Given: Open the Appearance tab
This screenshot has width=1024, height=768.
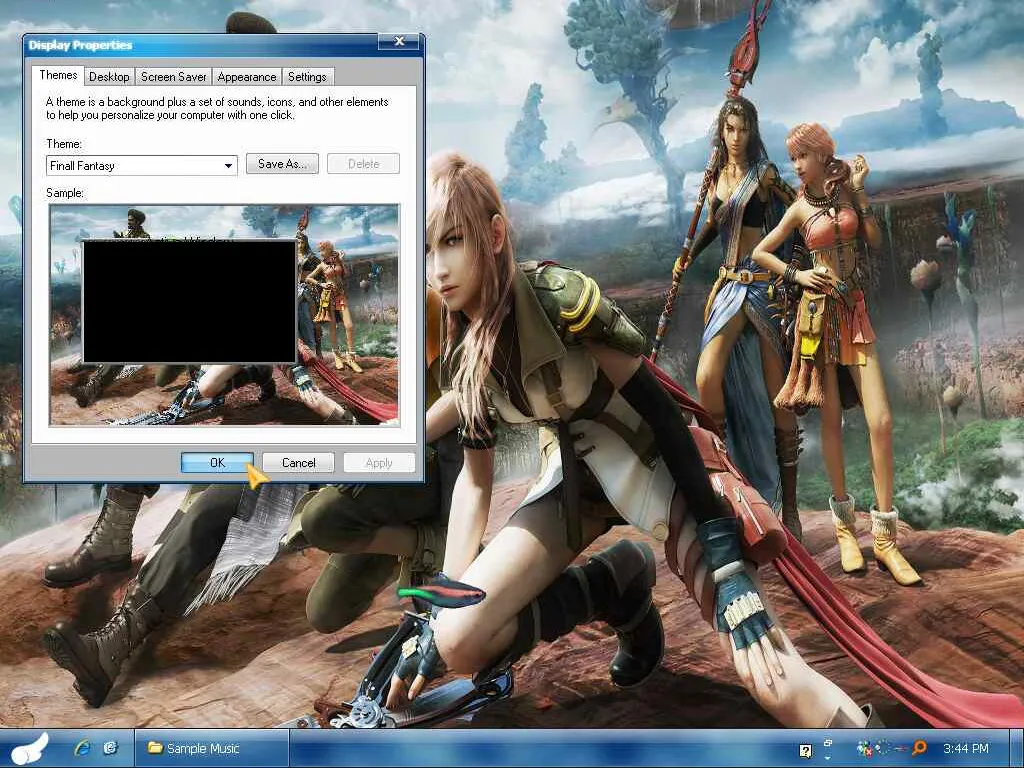Looking at the screenshot, I should point(247,76).
